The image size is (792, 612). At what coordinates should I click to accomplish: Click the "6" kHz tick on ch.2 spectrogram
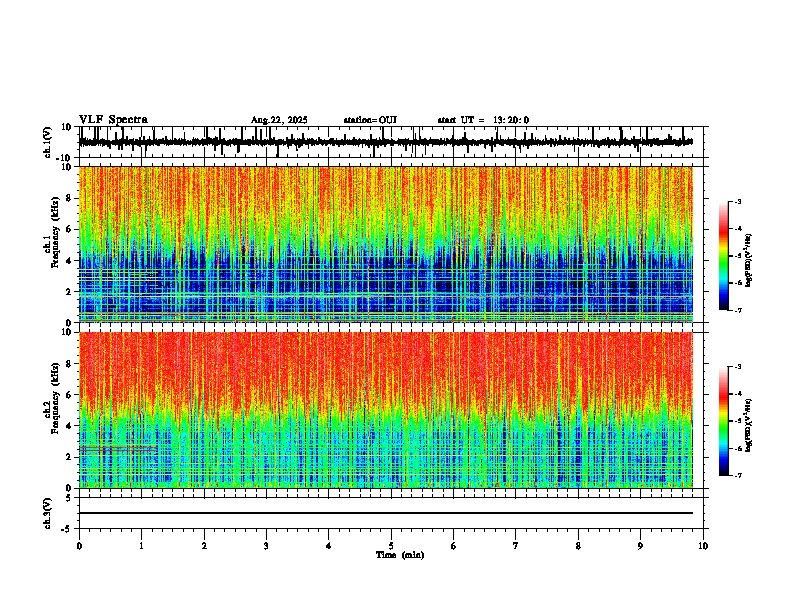(x=70, y=394)
